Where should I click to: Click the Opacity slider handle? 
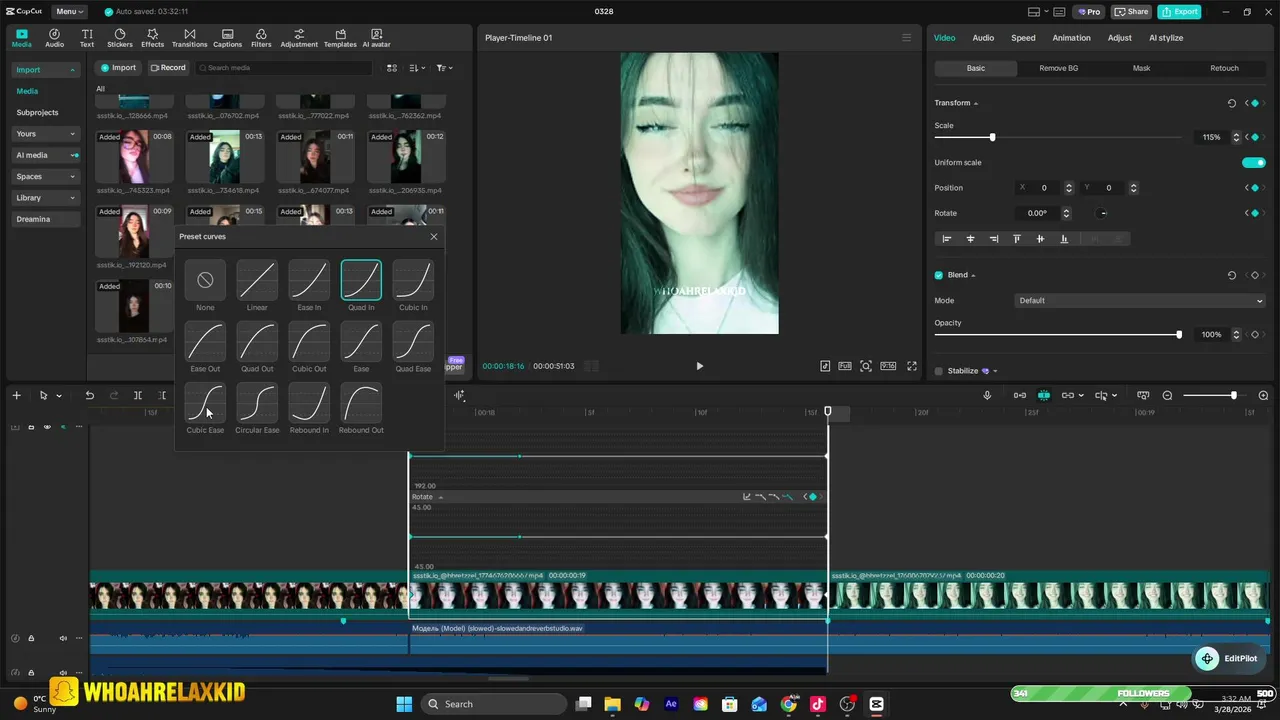[x=1179, y=335]
